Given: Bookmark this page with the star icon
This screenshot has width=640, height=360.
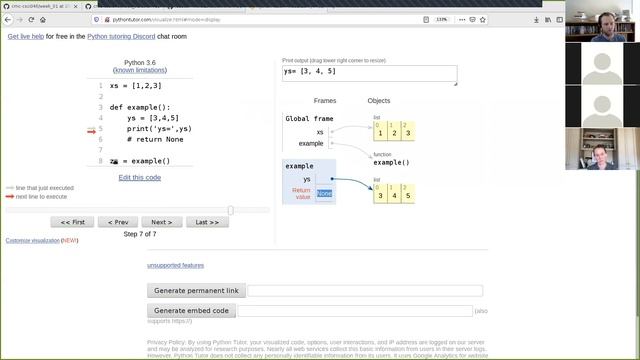Looking at the screenshot, I should click(x=483, y=20).
